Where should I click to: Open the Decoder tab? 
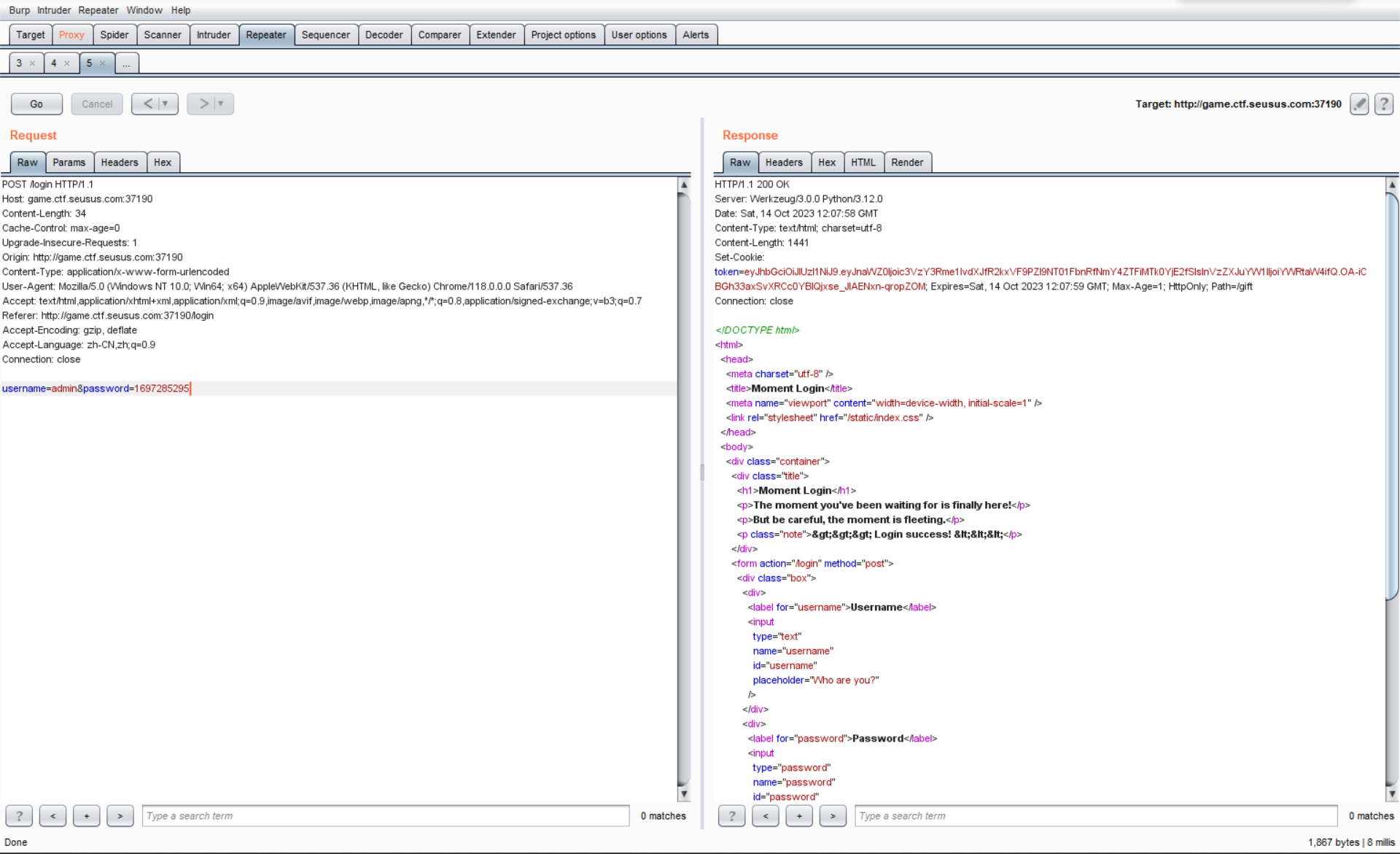[x=384, y=34]
